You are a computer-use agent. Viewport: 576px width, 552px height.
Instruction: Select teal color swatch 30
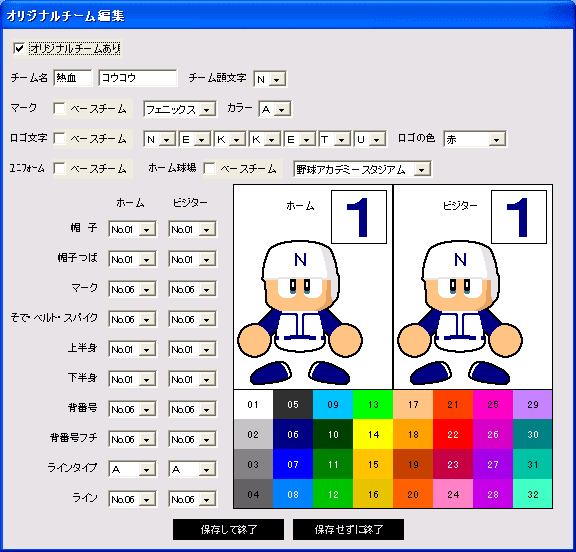(x=533, y=434)
